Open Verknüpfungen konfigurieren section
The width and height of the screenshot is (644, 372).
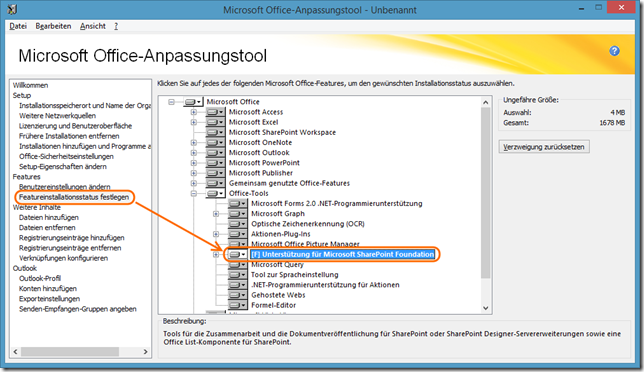(63, 258)
